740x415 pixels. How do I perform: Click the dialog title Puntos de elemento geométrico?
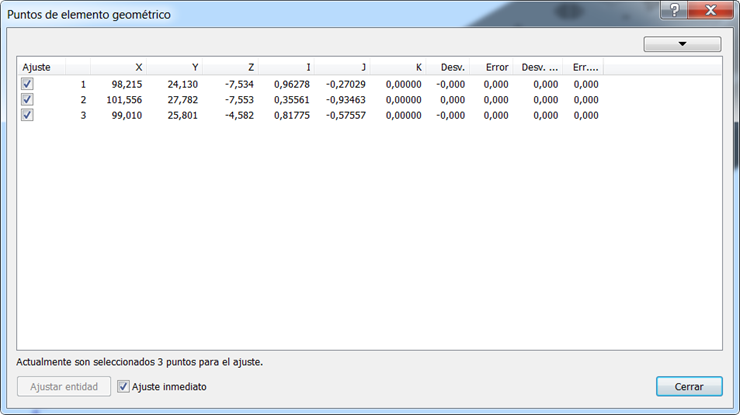(x=89, y=15)
